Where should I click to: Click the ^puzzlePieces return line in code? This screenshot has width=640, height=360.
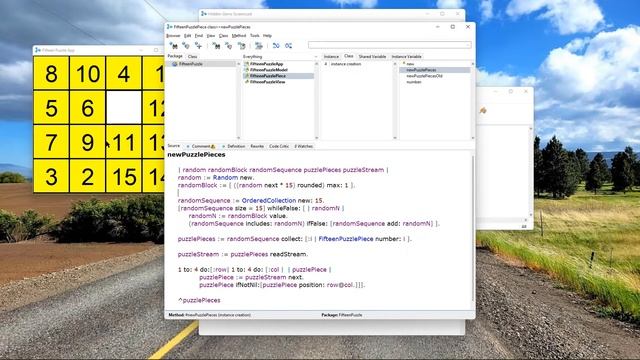(199, 300)
